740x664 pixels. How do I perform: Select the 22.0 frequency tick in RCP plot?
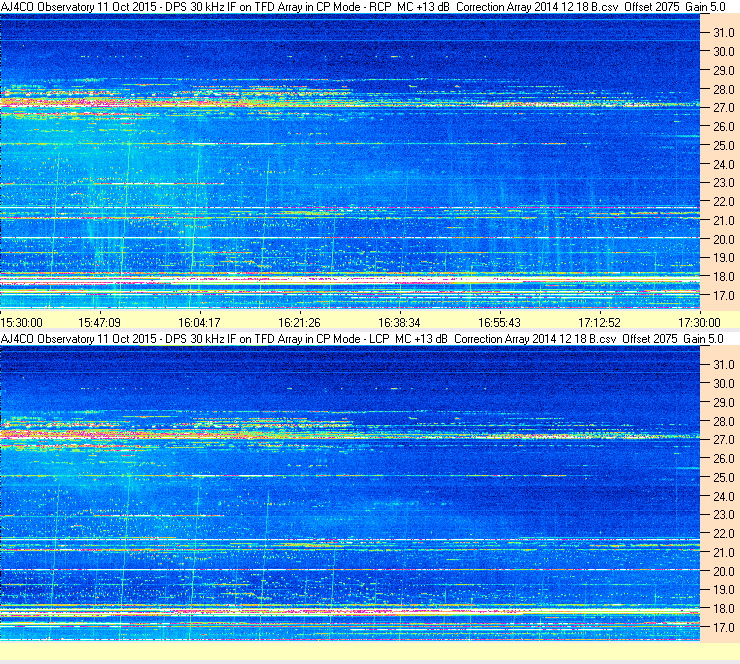coord(723,202)
